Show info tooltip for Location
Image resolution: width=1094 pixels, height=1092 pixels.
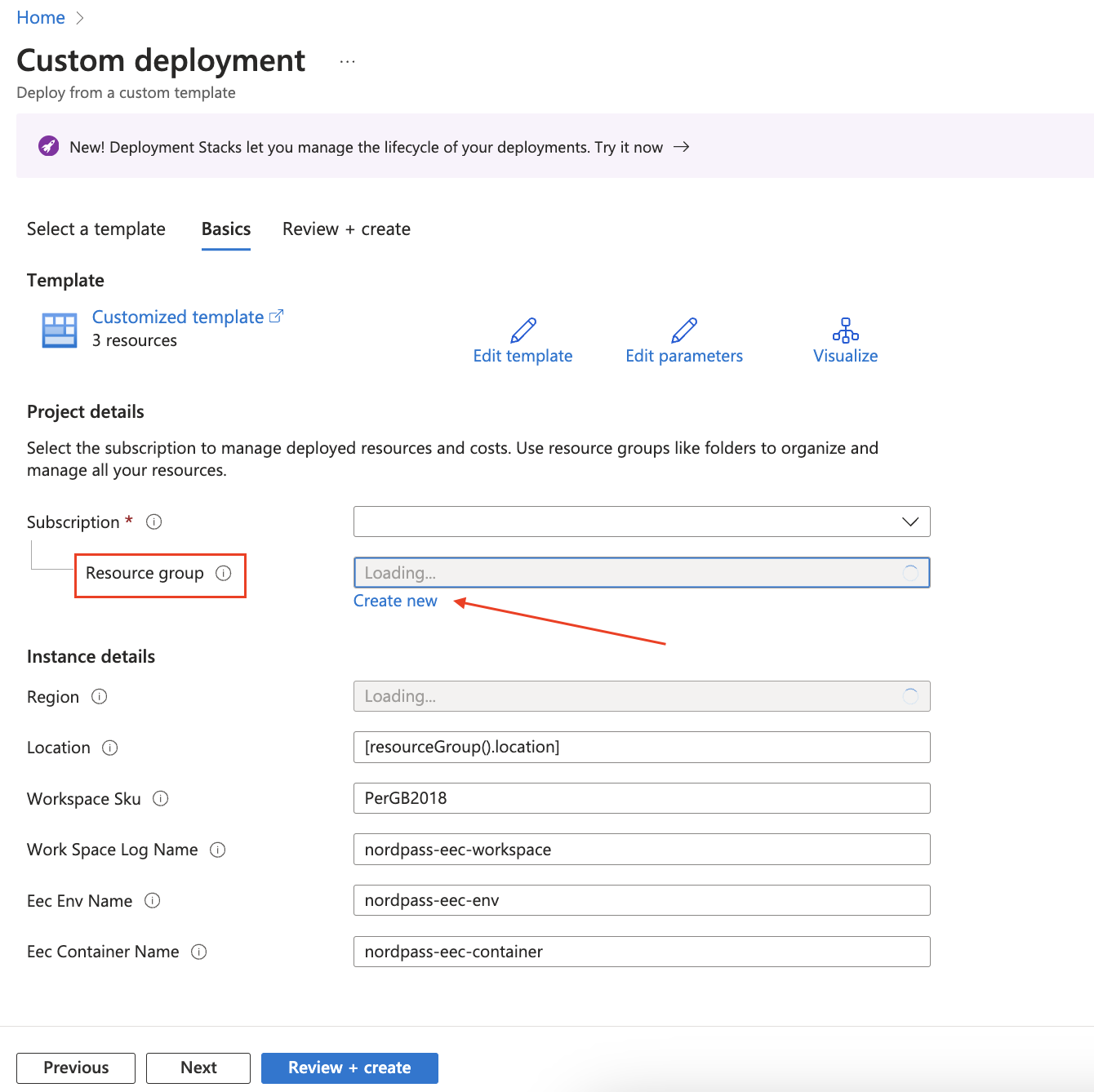coord(110,748)
